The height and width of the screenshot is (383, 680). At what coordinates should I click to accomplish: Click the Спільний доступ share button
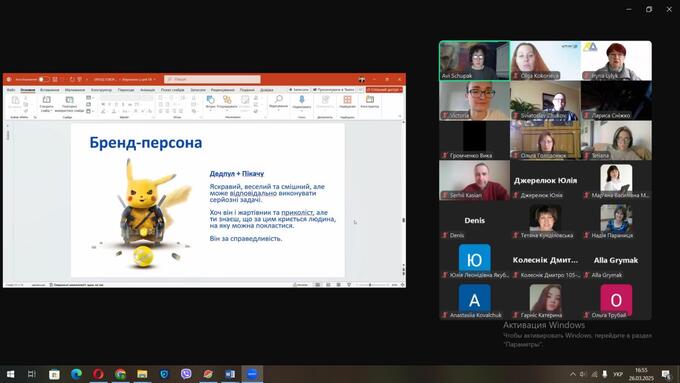point(384,90)
